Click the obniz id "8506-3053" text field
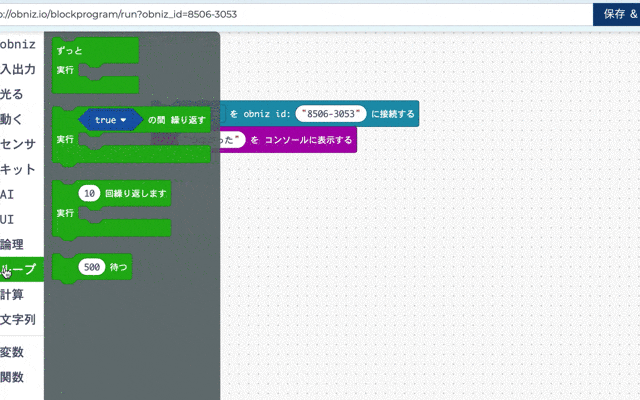The width and height of the screenshot is (640, 400). coord(332,114)
